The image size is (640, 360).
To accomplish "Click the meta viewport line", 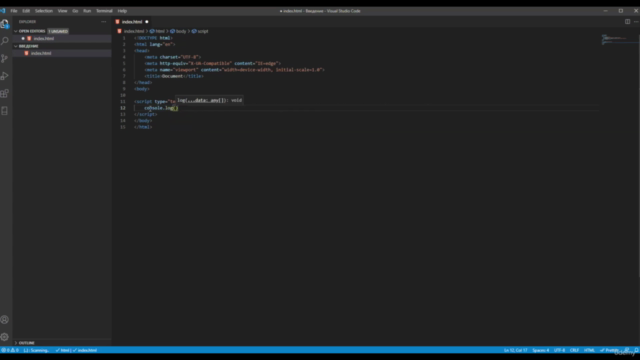I will tap(234, 70).
